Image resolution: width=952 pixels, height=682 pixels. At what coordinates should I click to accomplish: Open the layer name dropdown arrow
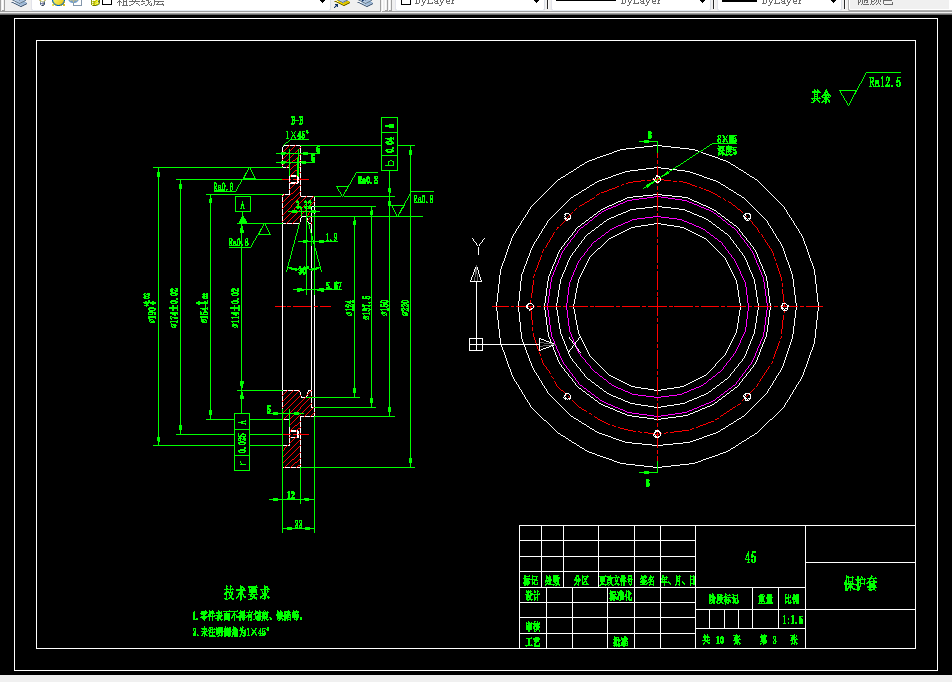[x=322, y=2]
